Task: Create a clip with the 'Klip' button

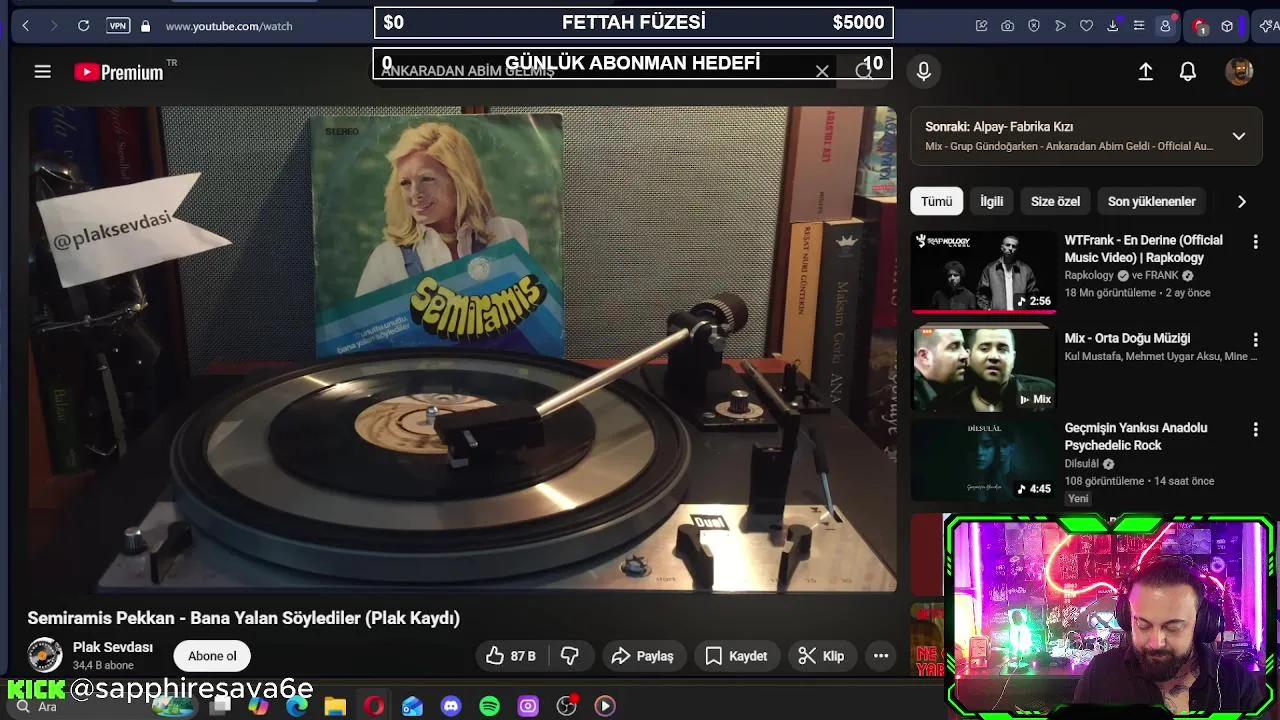Action: click(821, 656)
